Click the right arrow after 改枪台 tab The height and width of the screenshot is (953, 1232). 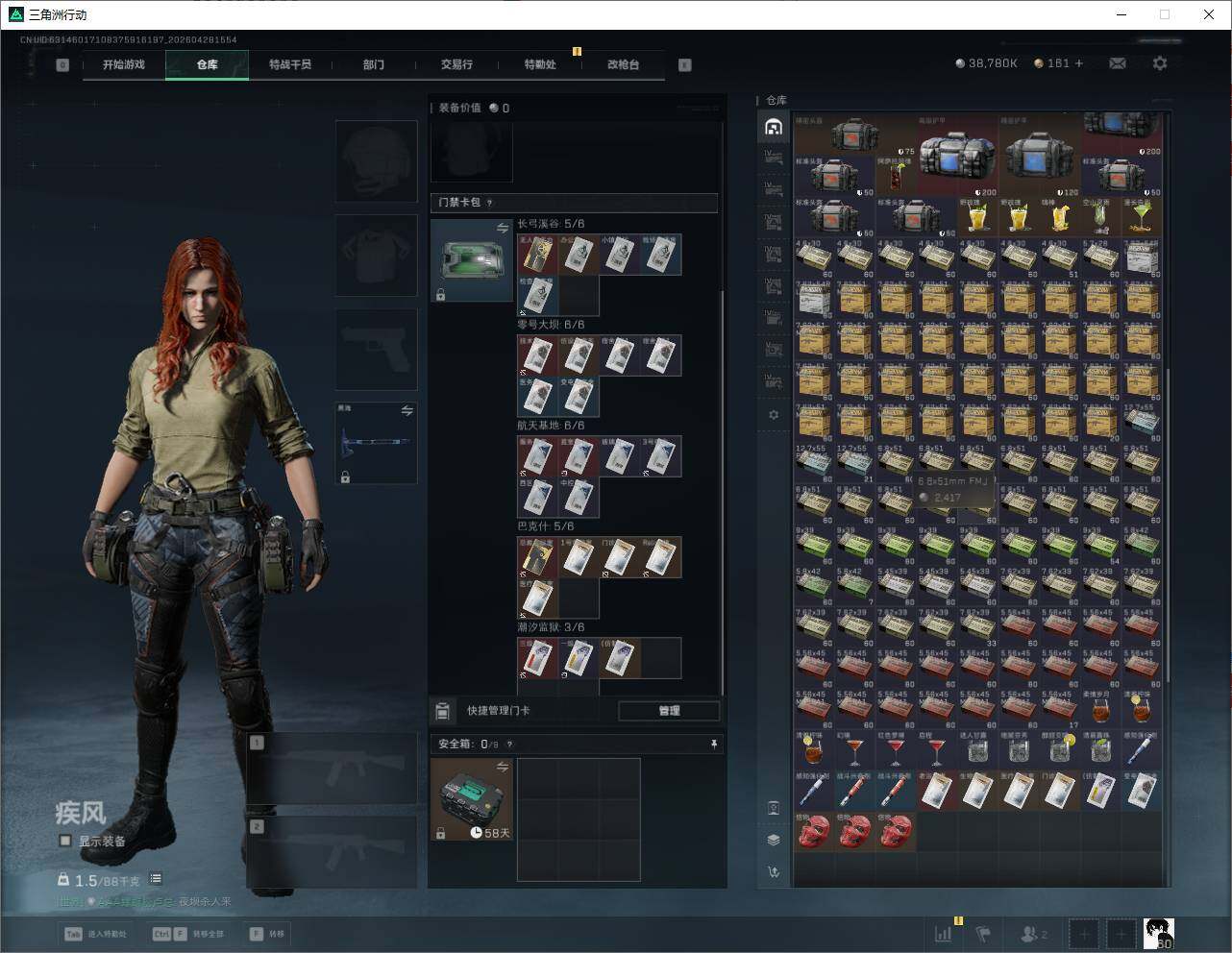(x=684, y=65)
